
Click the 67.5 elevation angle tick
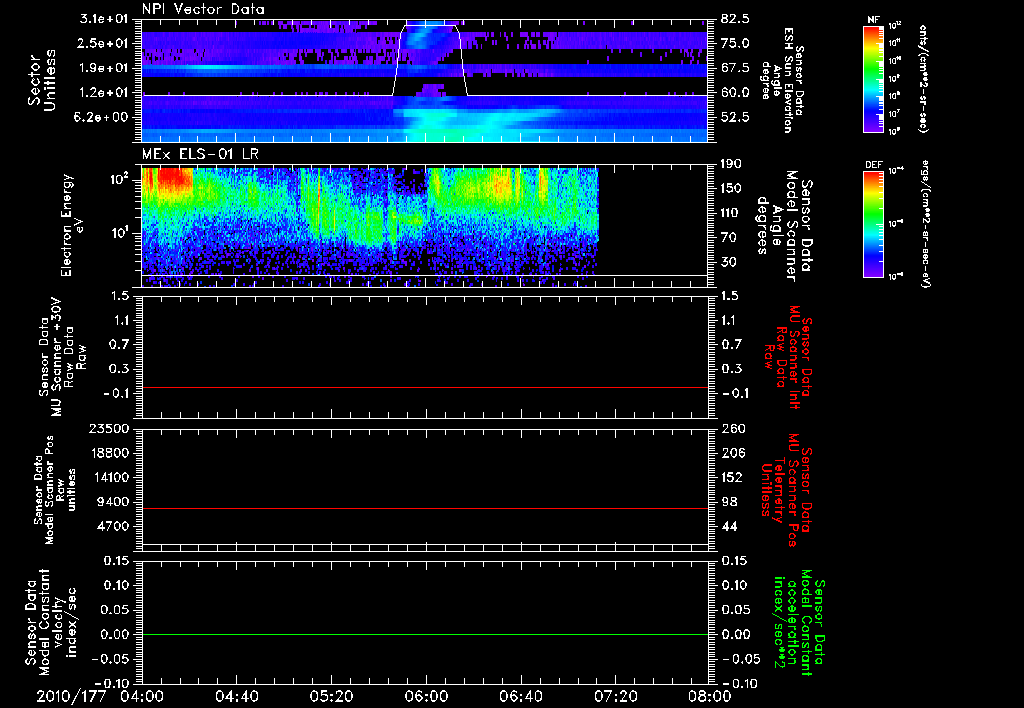tap(735, 68)
